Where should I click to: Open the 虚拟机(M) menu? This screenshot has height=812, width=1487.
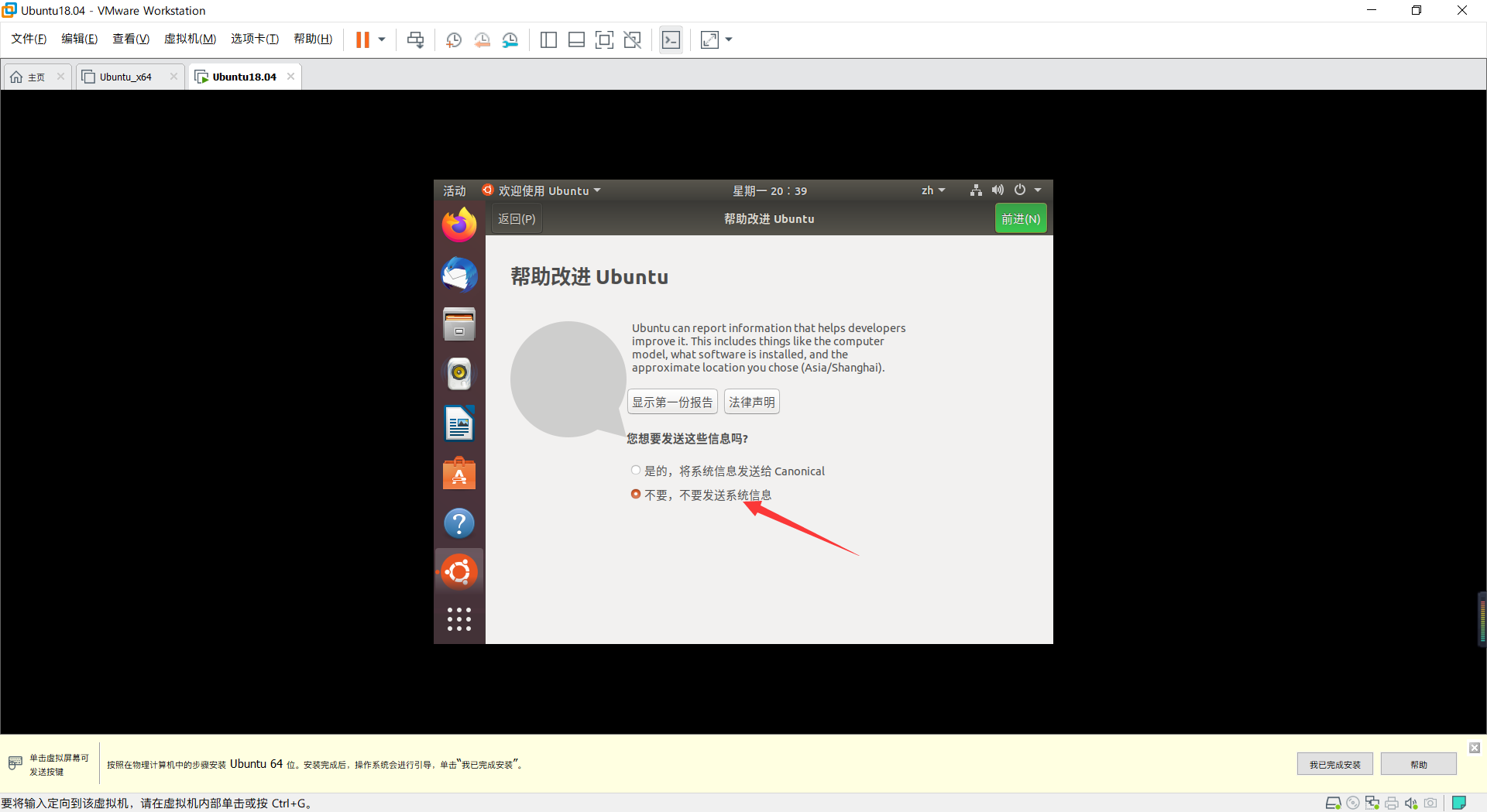click(190, 39)
